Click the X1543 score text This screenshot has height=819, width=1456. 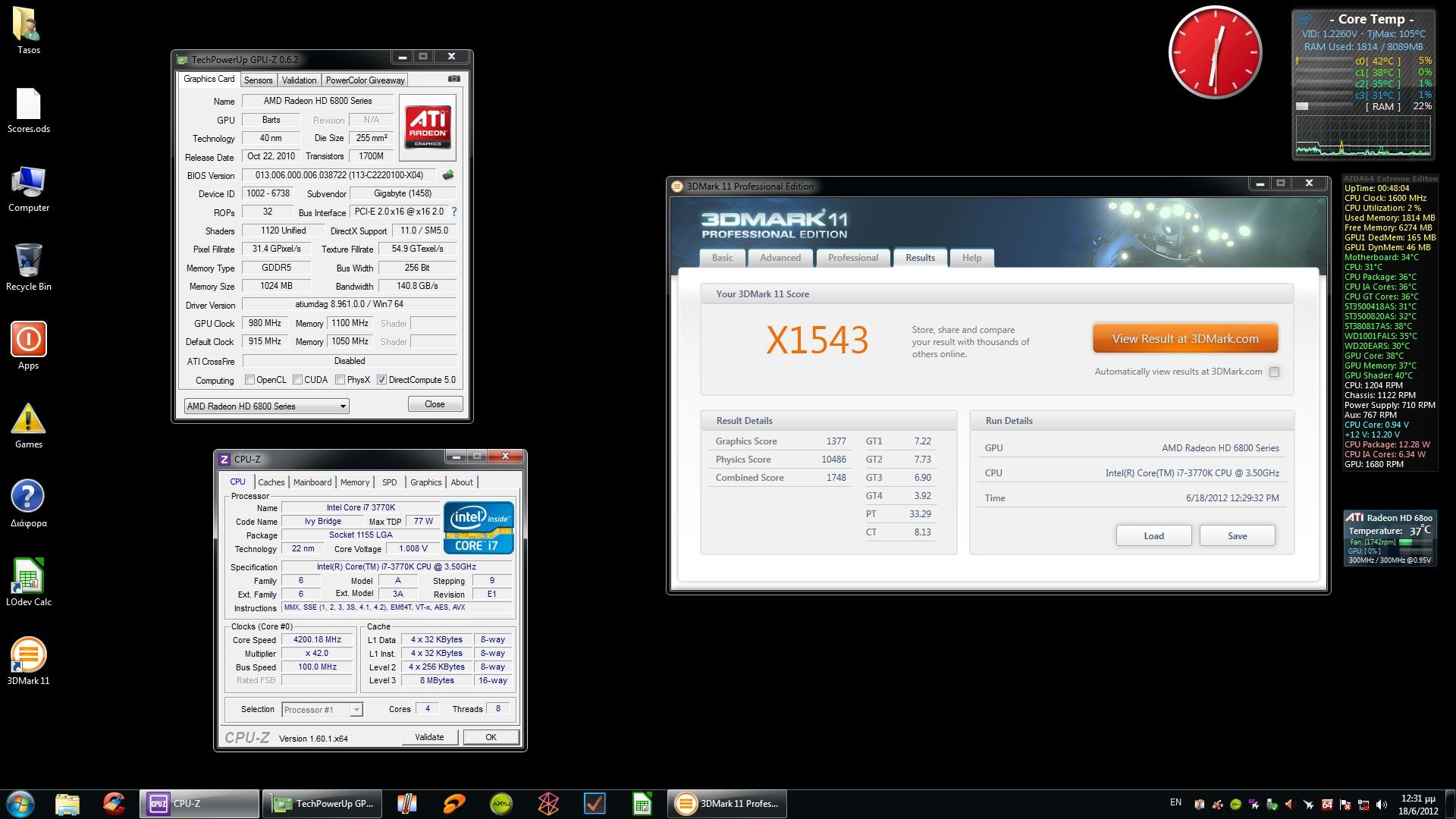point(817,340)
